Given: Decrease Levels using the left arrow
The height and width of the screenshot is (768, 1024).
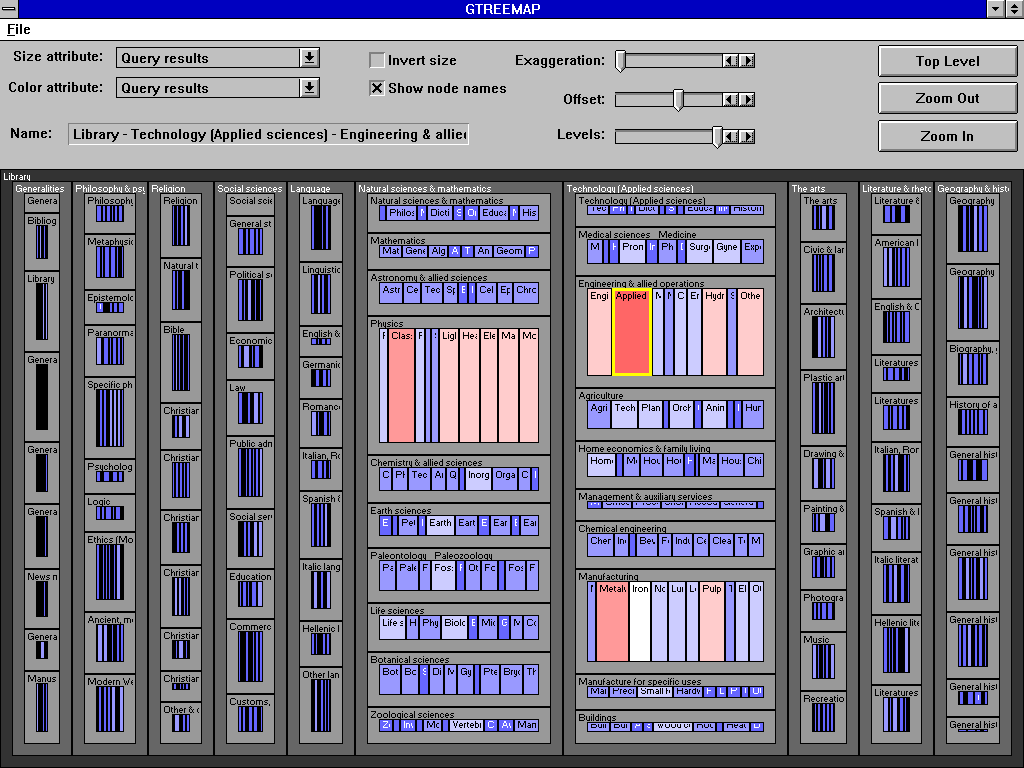Looking at the screenshot, I should coord(731,136).
